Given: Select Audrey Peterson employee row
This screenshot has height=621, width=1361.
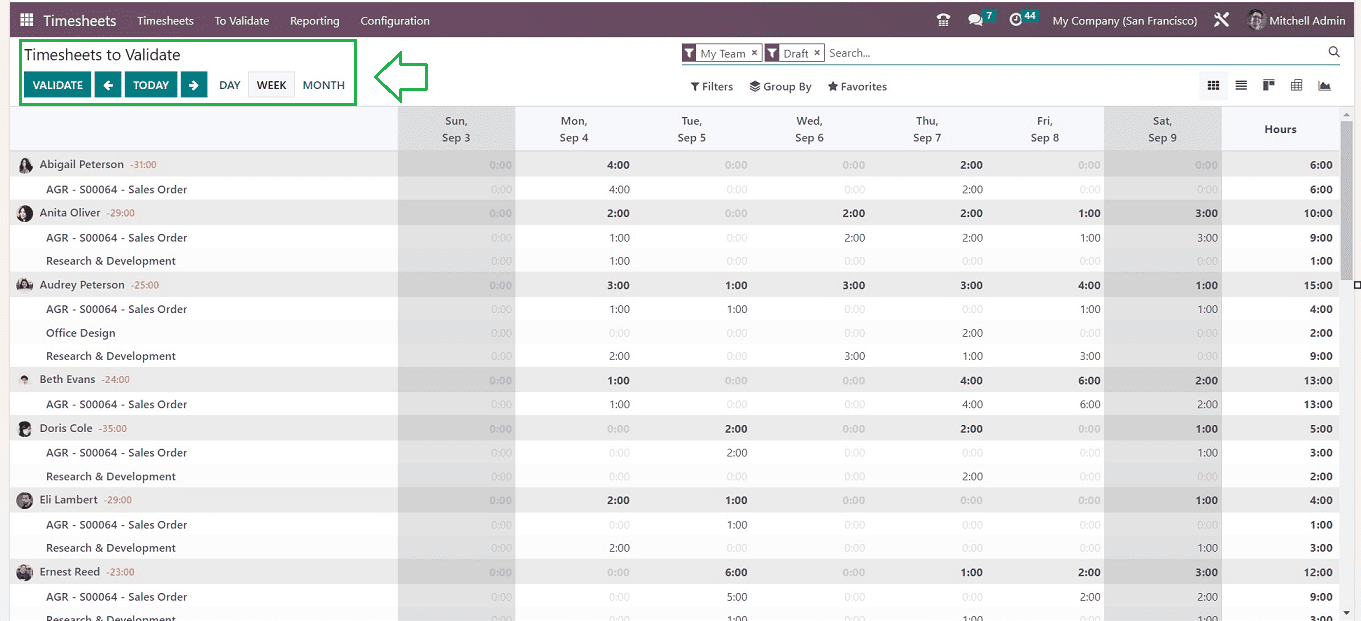Looking at the screenshot, I should point(675,285).
